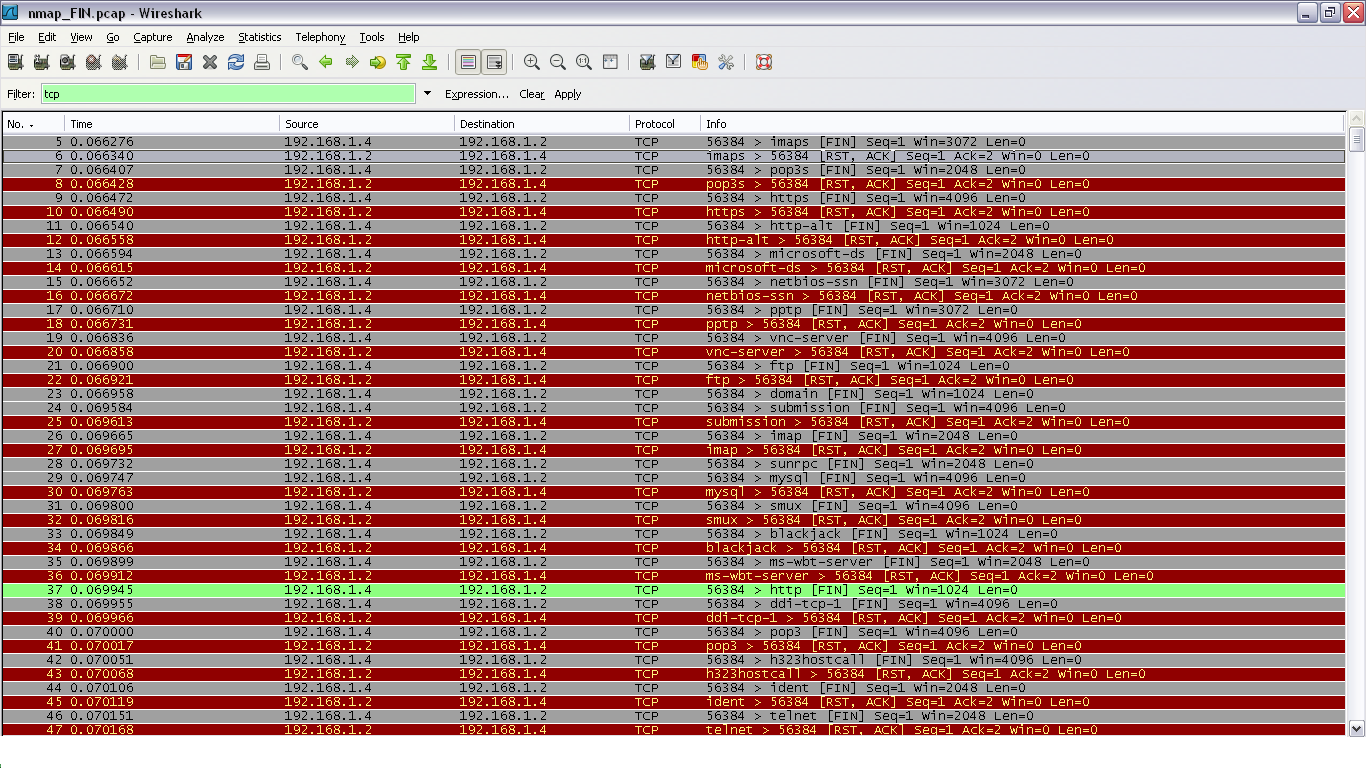The height and width of the screenshot is (768, 1366).
Task: Restart the live capture icon
Action: tap(119, 62)
